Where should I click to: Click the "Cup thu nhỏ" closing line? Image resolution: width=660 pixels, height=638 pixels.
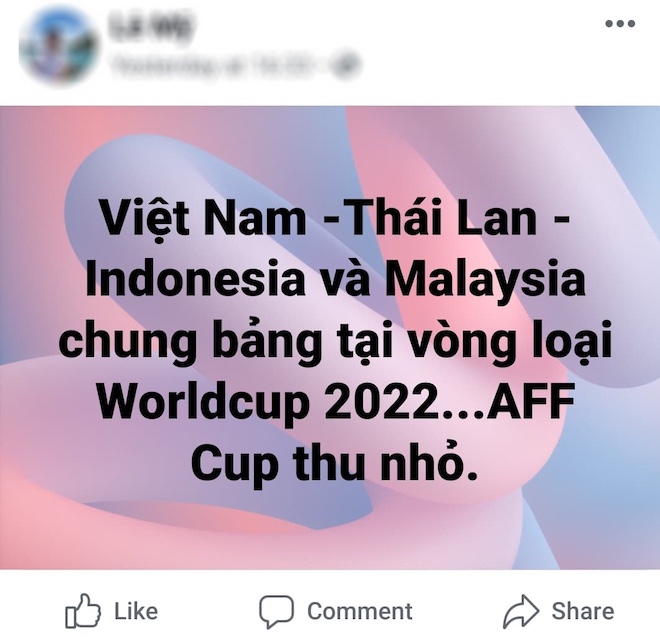pyautogui.click(x=335, y=463)
